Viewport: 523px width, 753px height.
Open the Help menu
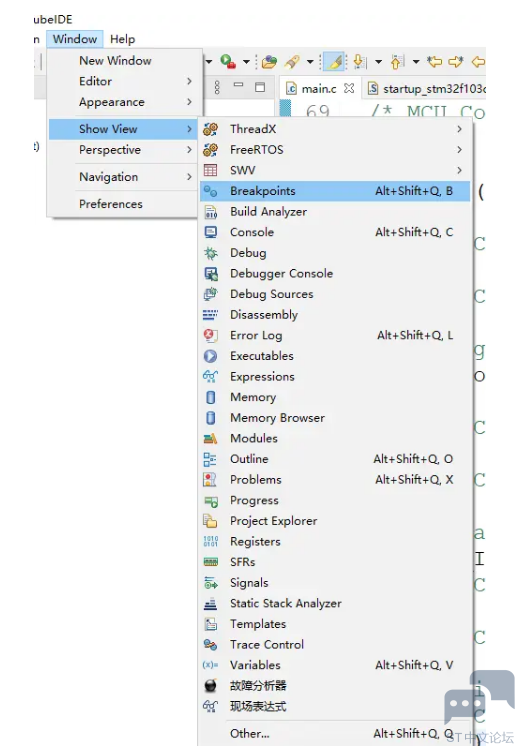(x=122, y=39)
